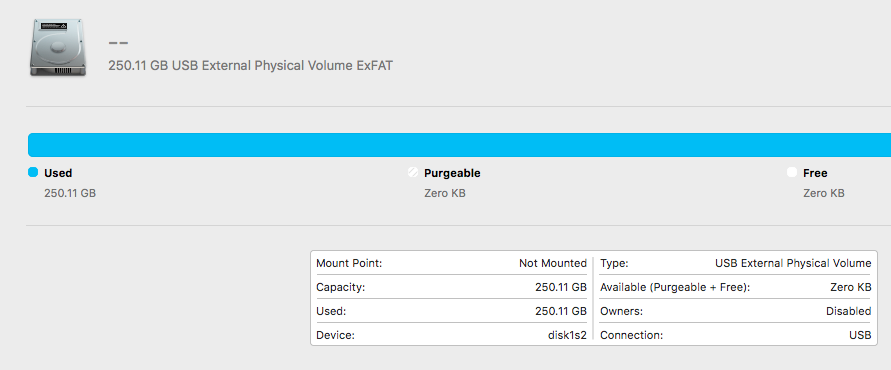891x370 pixels.
Task: Click the disk1s2 device value
Action: coord(567,335)
